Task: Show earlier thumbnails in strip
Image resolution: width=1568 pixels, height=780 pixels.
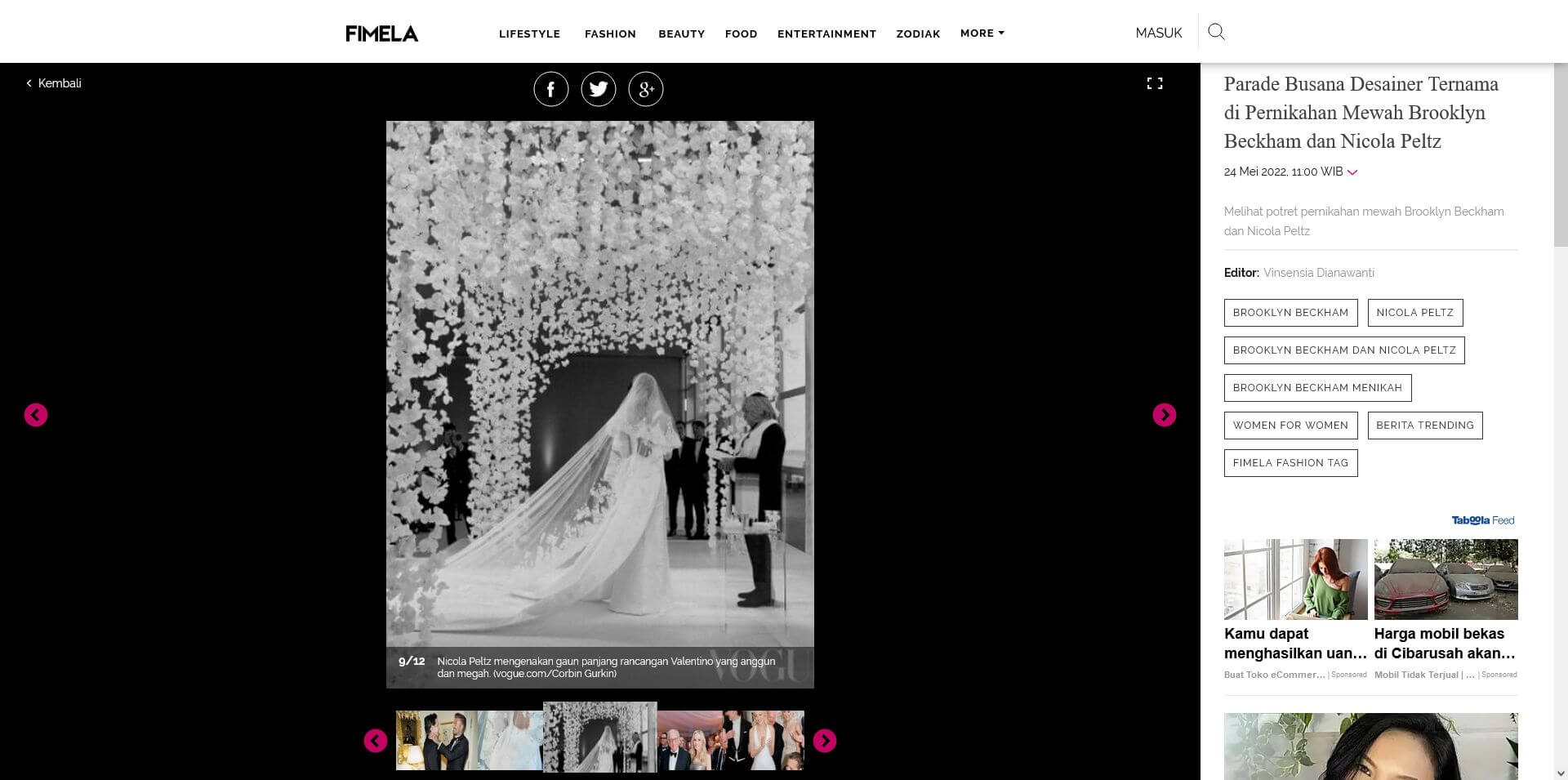Action: pyautogui.click(x=376, y=741)
